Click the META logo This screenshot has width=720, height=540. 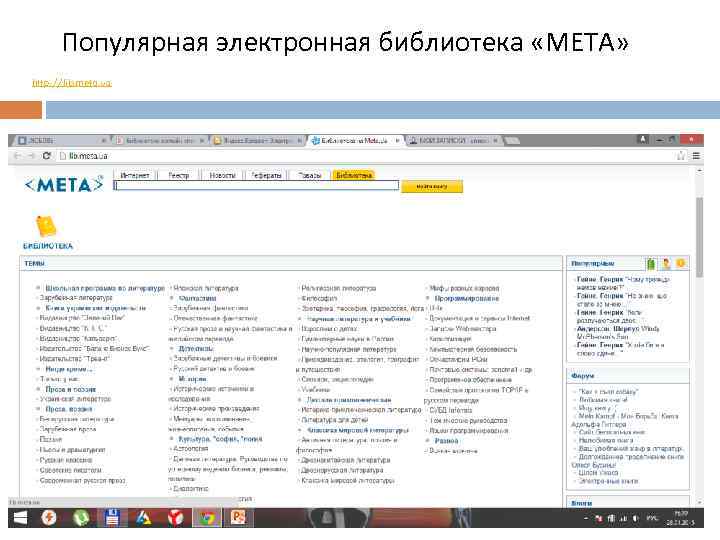point(64,185)
